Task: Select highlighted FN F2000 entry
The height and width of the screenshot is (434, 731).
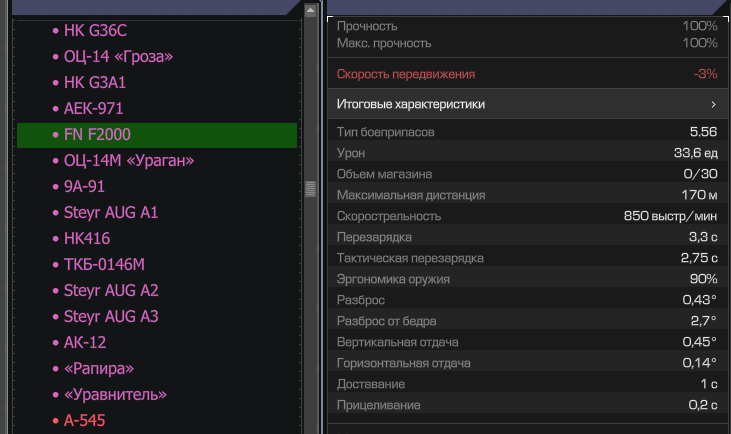Action: pos(157,135)
